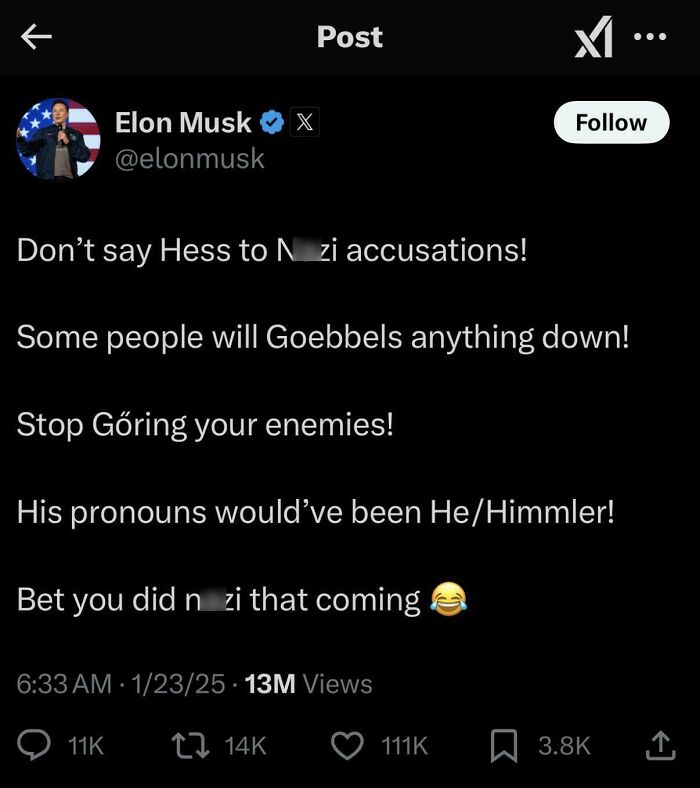Tap the repost arrows icon
The image size is (700, 788).
187,745
